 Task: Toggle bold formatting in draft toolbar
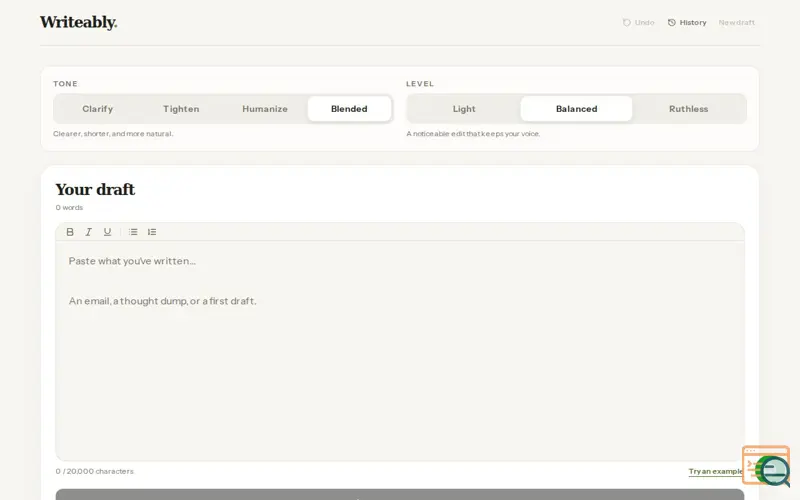click(x=70, y=232)
